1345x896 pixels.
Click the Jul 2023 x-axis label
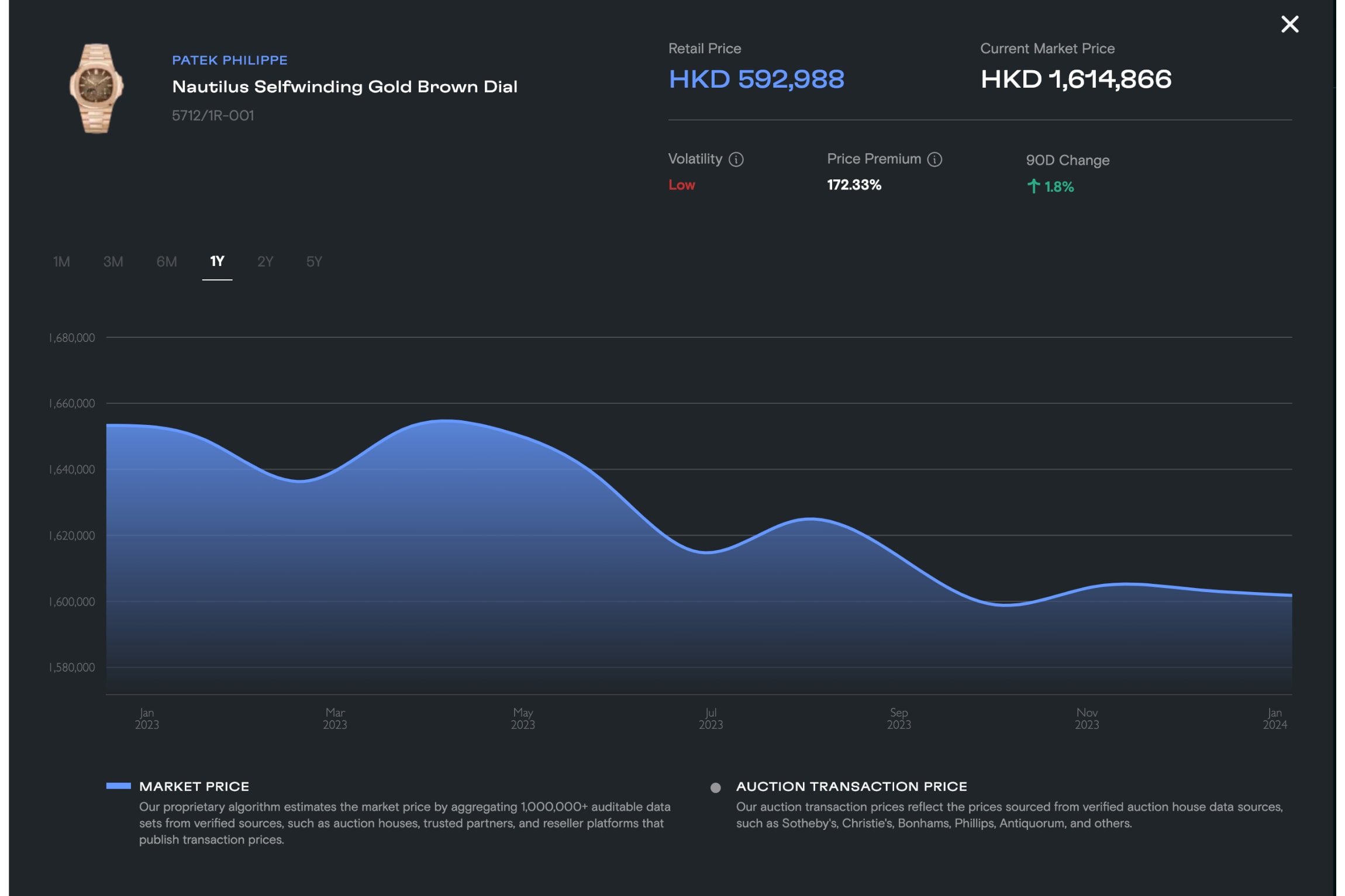tap(711, 719)
